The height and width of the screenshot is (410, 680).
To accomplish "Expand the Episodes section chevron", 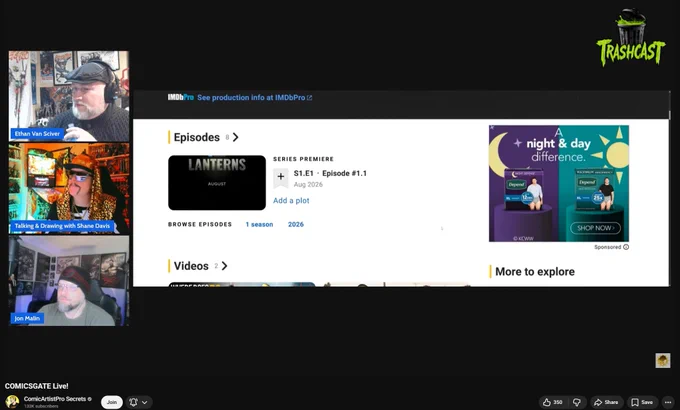I will tap(235, 137).
